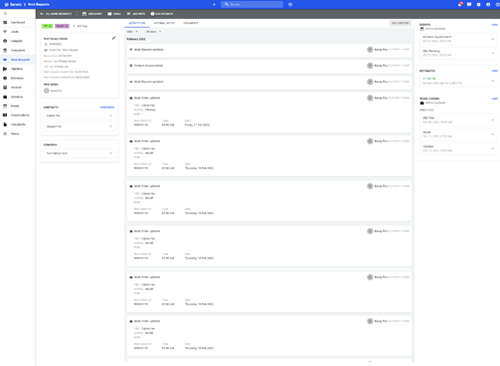The image size is (500, 366).
Task: Expand the Site Prep work order
Action: pyautogui.click(x=458, y=120)
